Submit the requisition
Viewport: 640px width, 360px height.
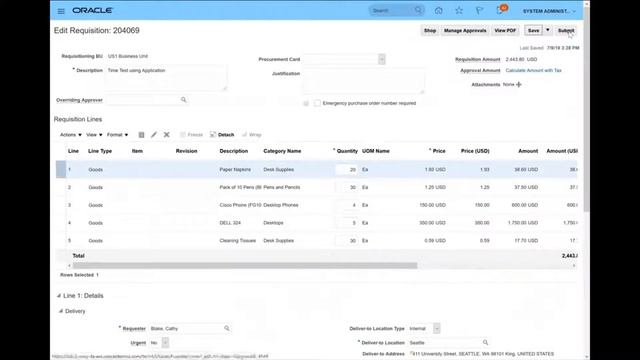(x=566, y=31)
